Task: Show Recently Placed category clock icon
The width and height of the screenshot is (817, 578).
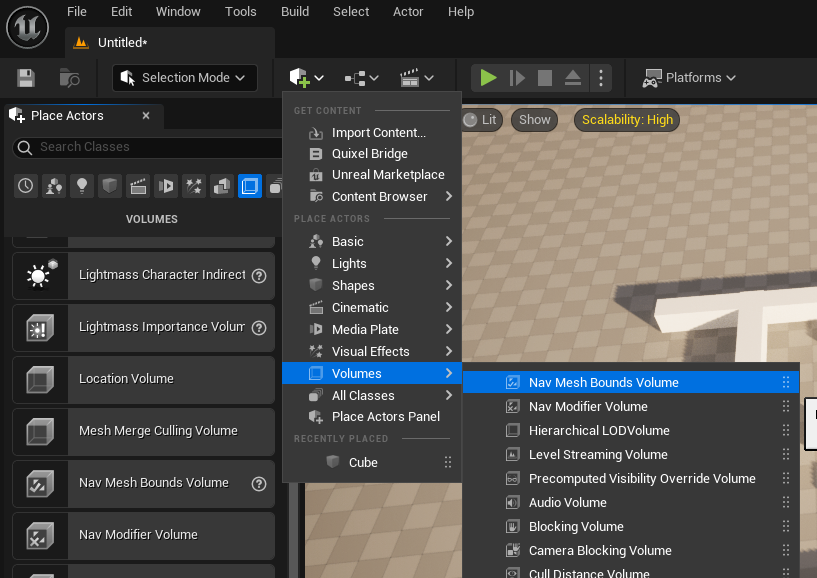Action: click(x=26, y=186)
